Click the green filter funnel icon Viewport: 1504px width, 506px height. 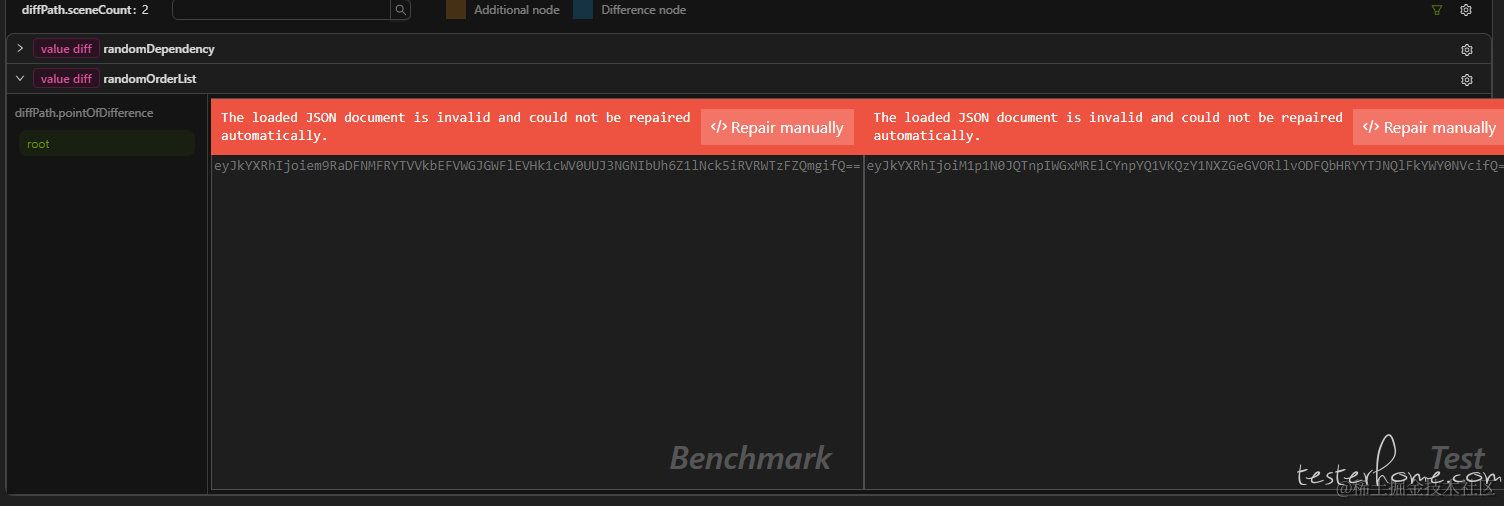point(1437,10)
